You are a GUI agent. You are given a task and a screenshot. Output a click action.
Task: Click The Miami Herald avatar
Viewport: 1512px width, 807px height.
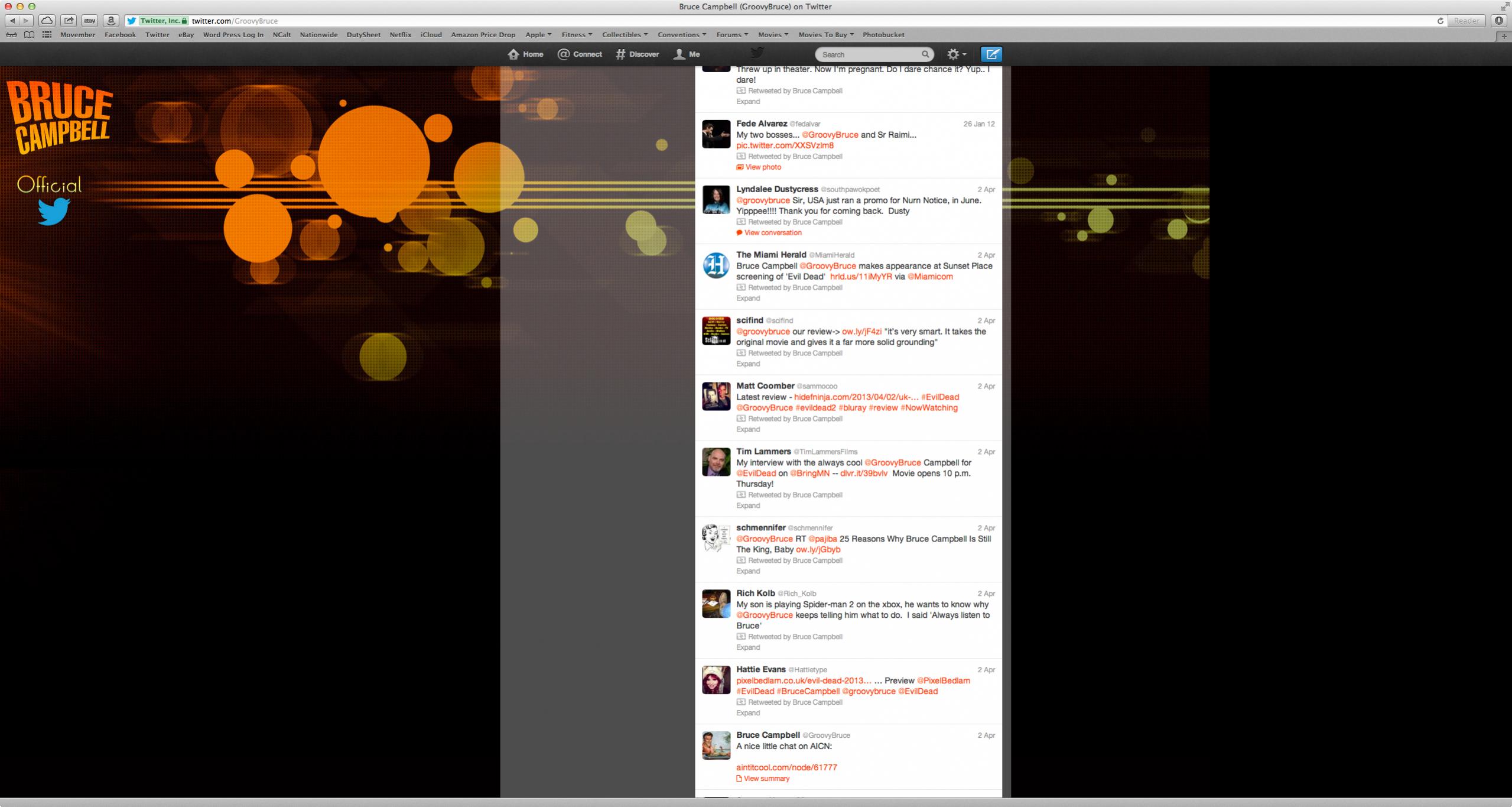pyautogui.click(x=716, y=265)
